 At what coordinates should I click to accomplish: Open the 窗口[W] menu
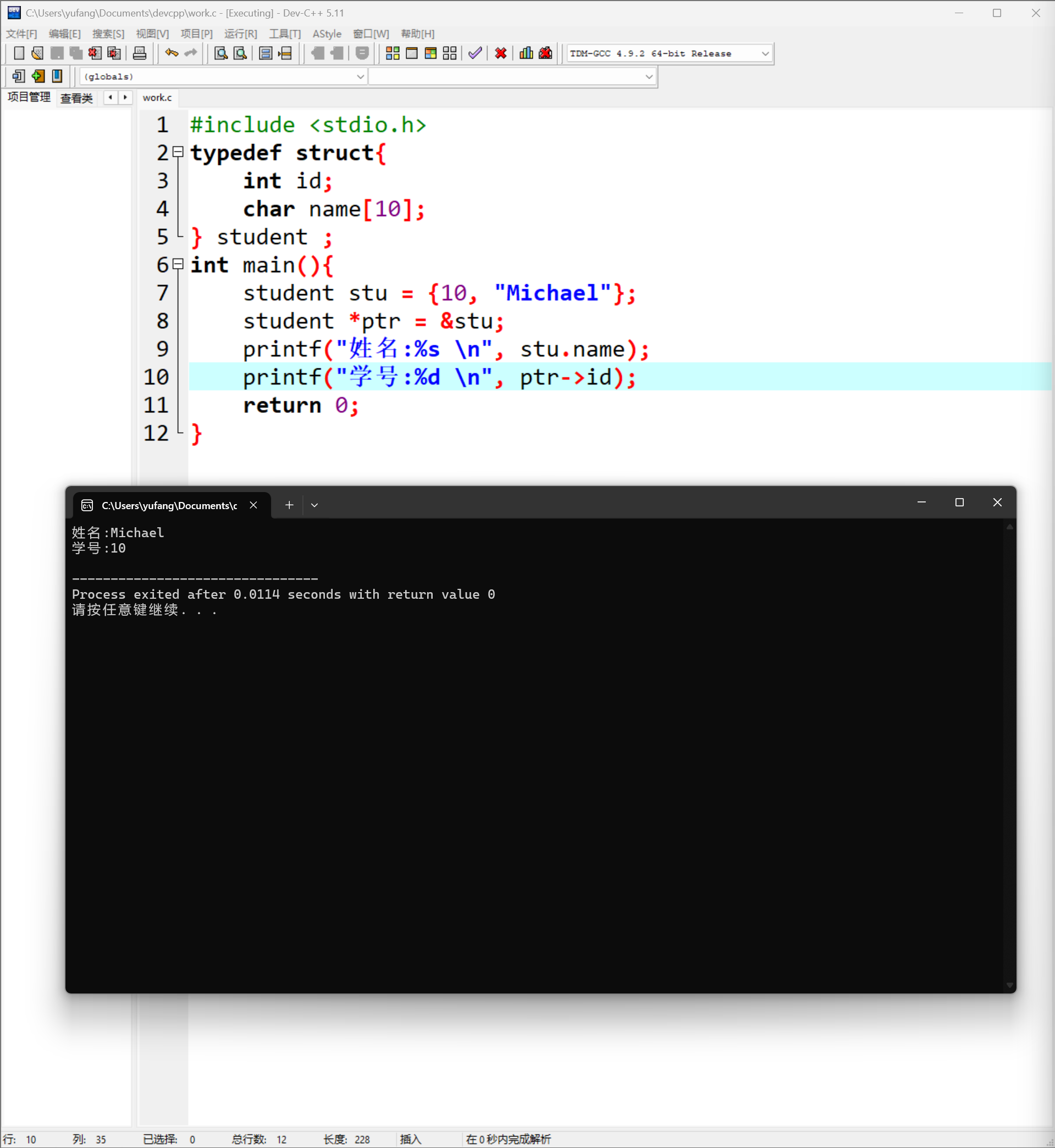pos(371,34)
